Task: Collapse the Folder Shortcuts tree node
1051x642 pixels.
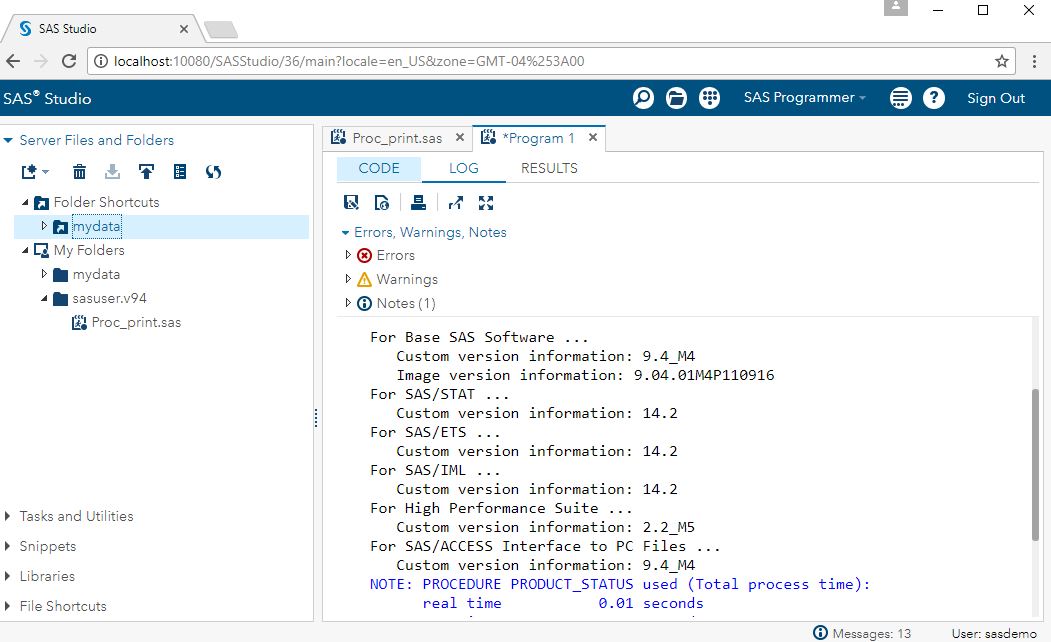Action: pyautogui.click(x=25, y=202)
